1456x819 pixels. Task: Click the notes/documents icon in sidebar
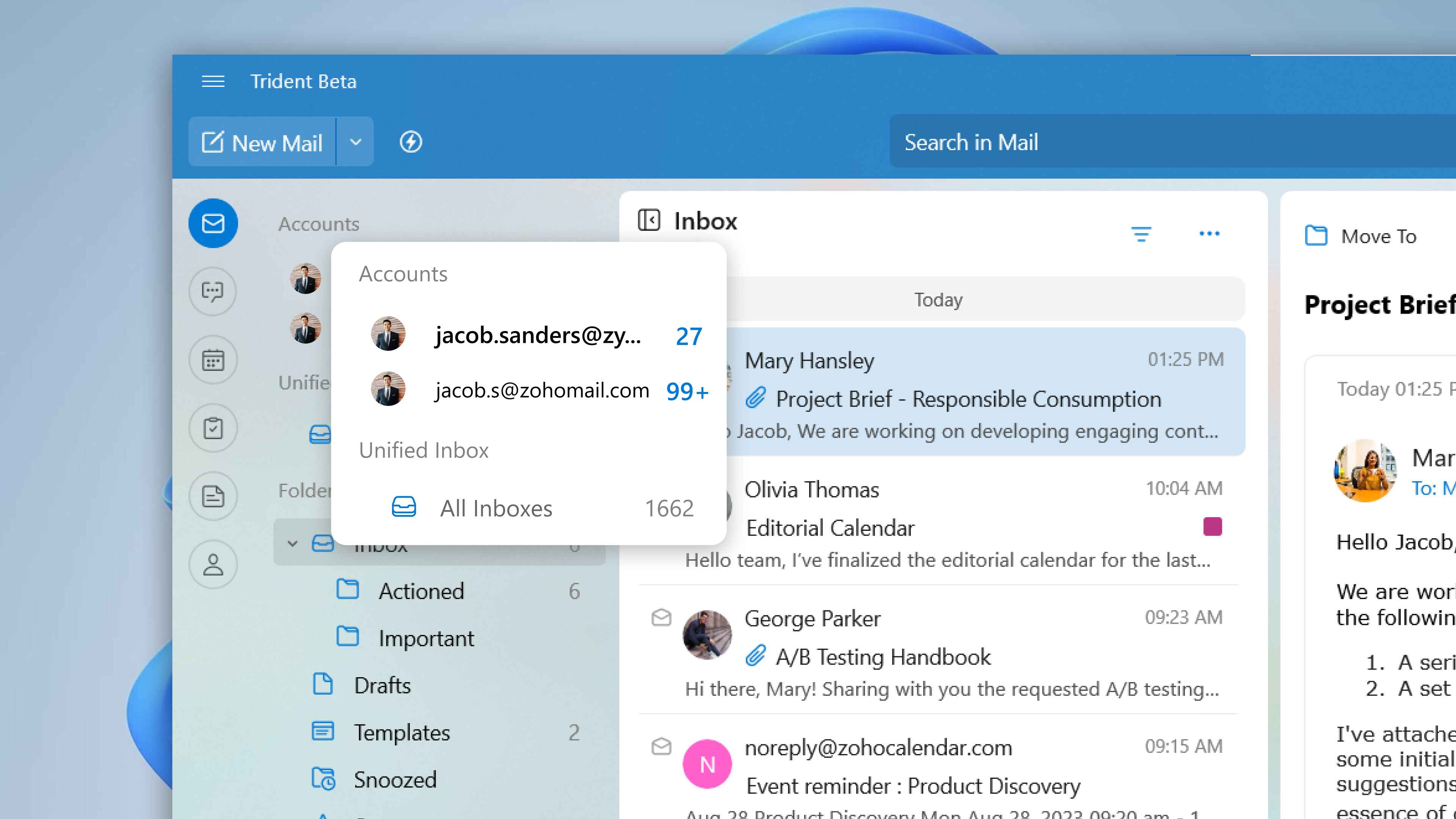click(213, 496)
